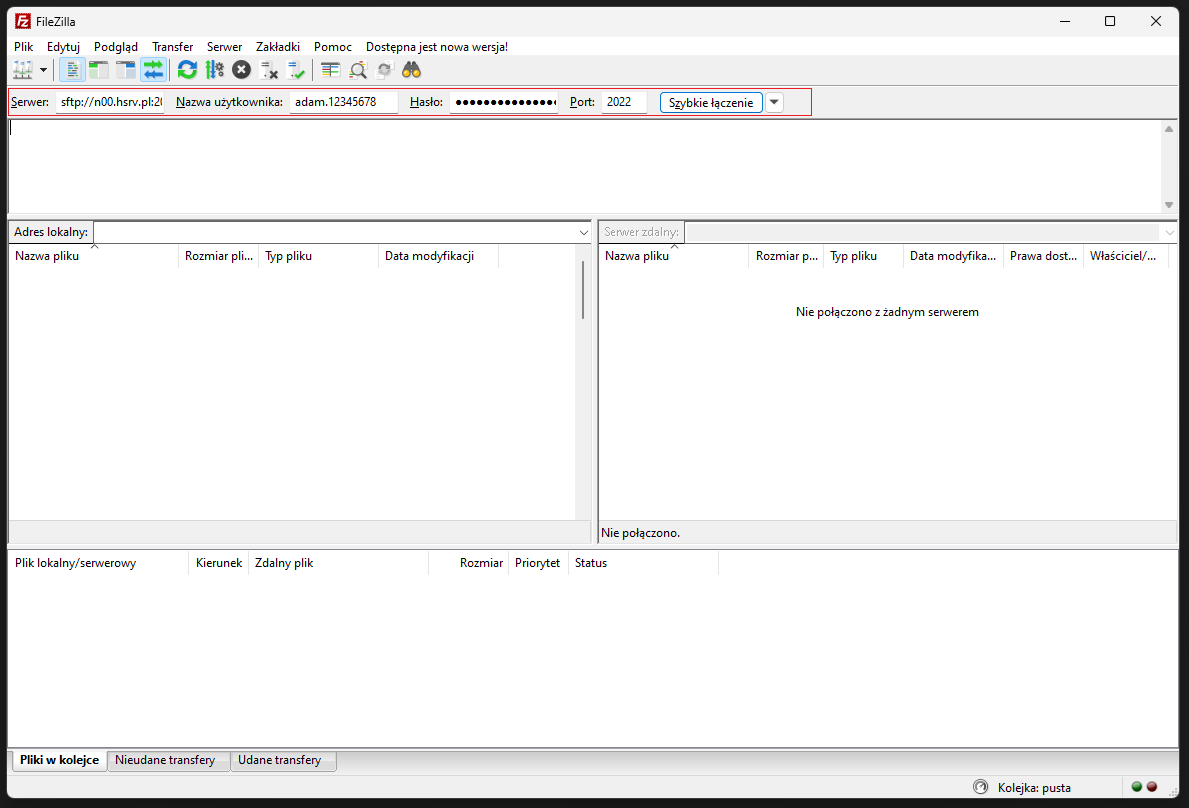The width and height of the screenshot is (1189, 808).
Task: Click the Reconnect to server icon
Action: point(296,69)
